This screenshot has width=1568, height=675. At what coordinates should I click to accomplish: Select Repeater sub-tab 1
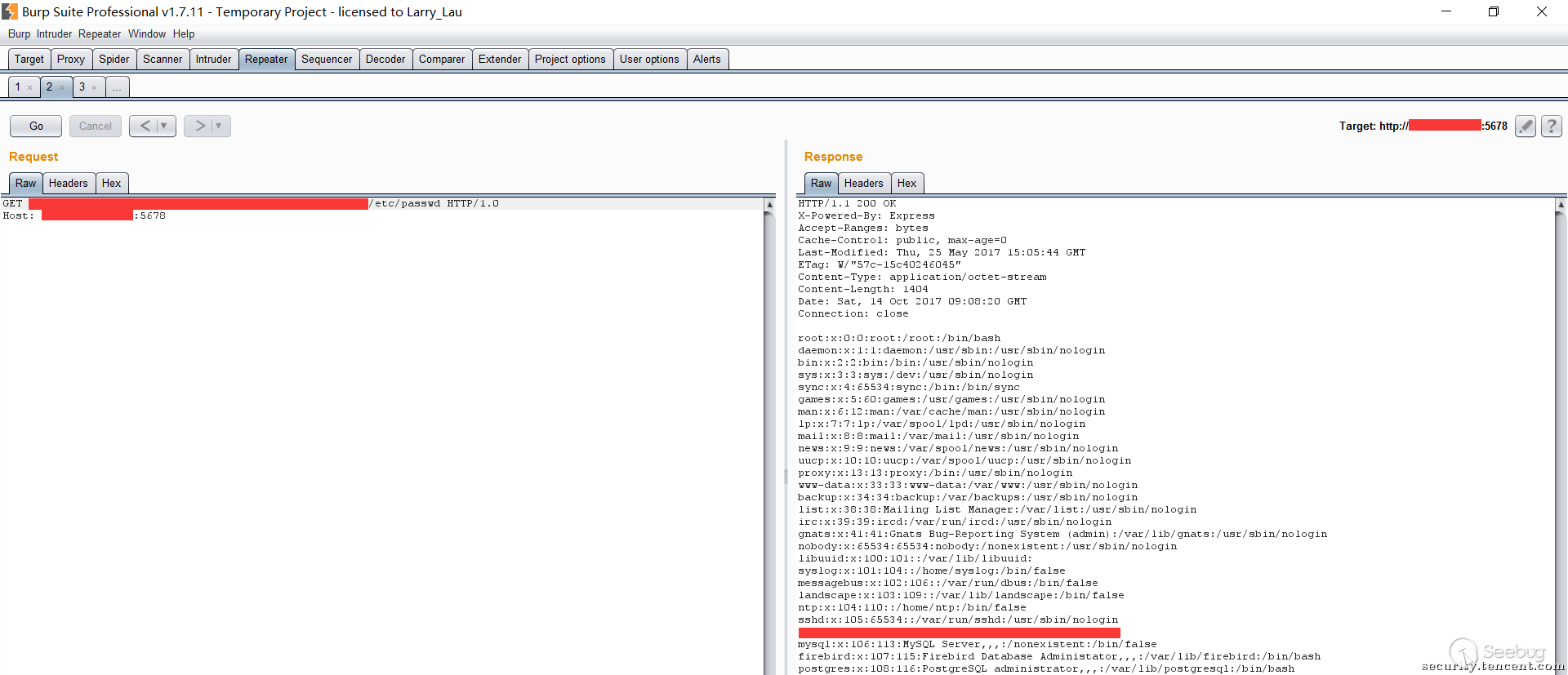[x=18, y=87]
